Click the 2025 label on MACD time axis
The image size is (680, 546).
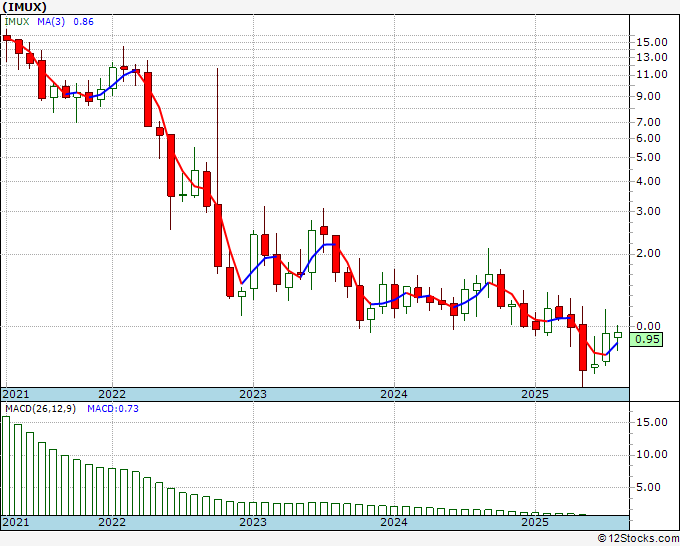(535, 522)
